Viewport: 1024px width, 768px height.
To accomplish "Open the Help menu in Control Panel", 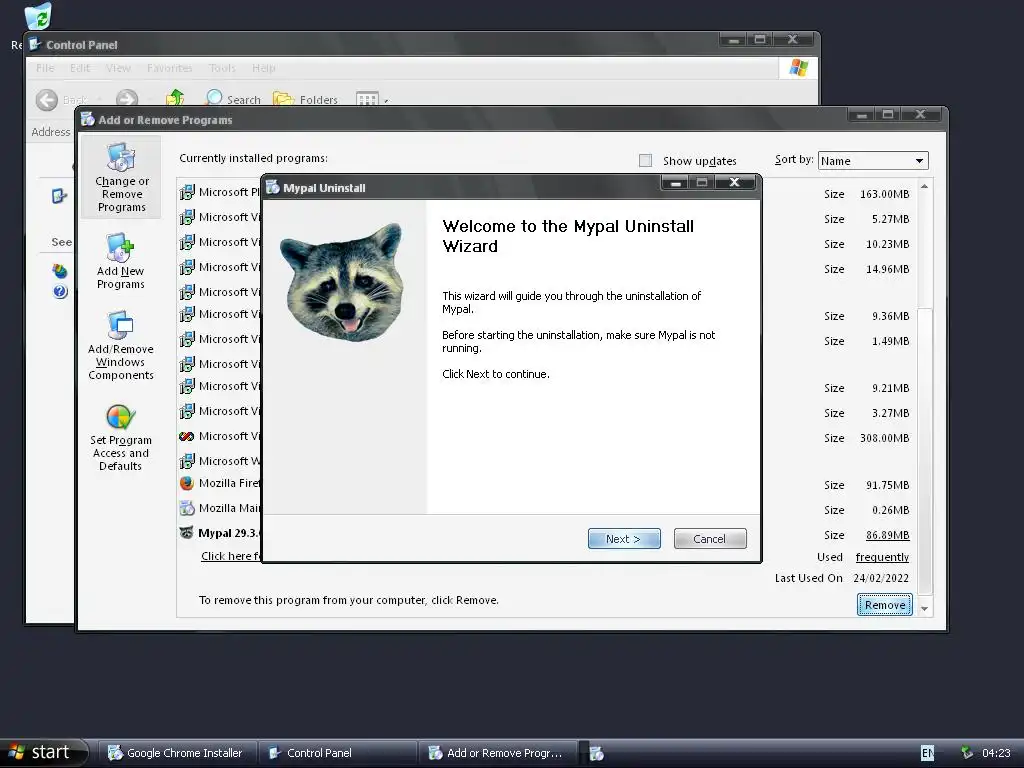I will [264, 68].
